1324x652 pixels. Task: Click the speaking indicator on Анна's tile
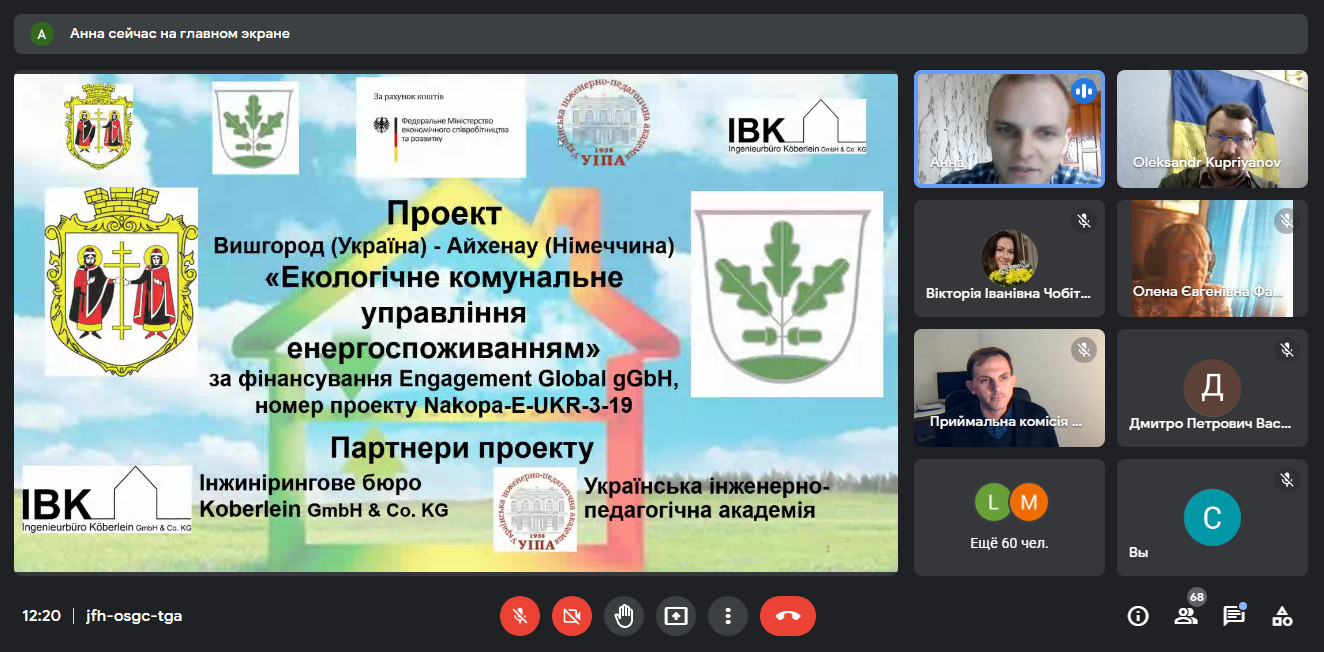pyautogui.click(x=1083, y=91)
